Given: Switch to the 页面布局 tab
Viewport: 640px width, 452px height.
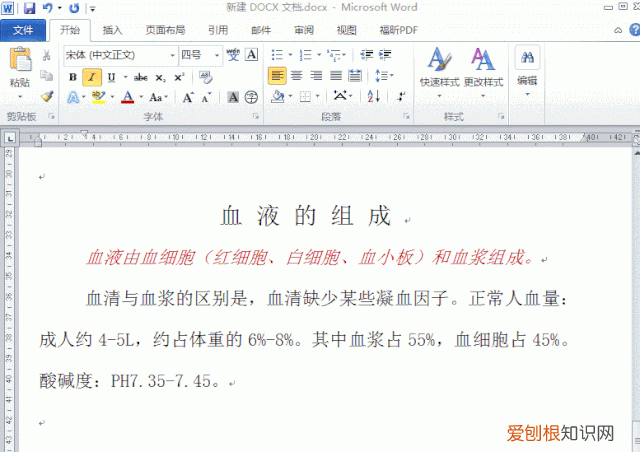Looking at the screenshot, I should pyautogui.click(x=165, y=30).
